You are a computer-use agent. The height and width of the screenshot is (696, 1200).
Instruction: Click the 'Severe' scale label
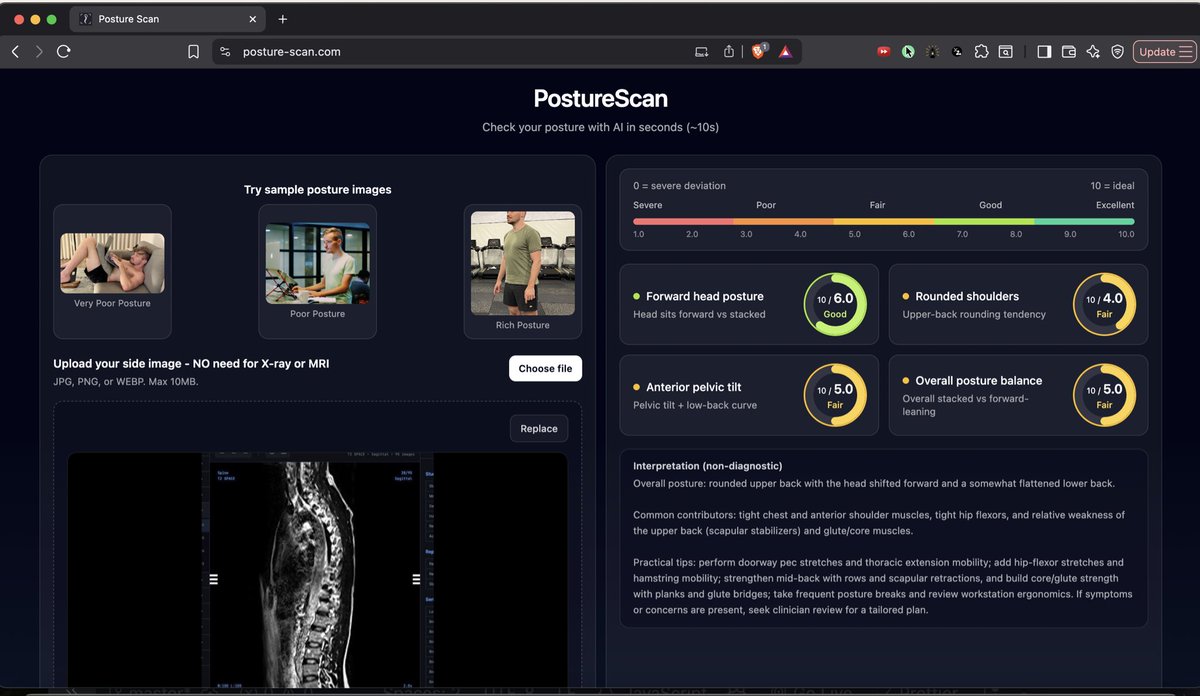(647, 205)
